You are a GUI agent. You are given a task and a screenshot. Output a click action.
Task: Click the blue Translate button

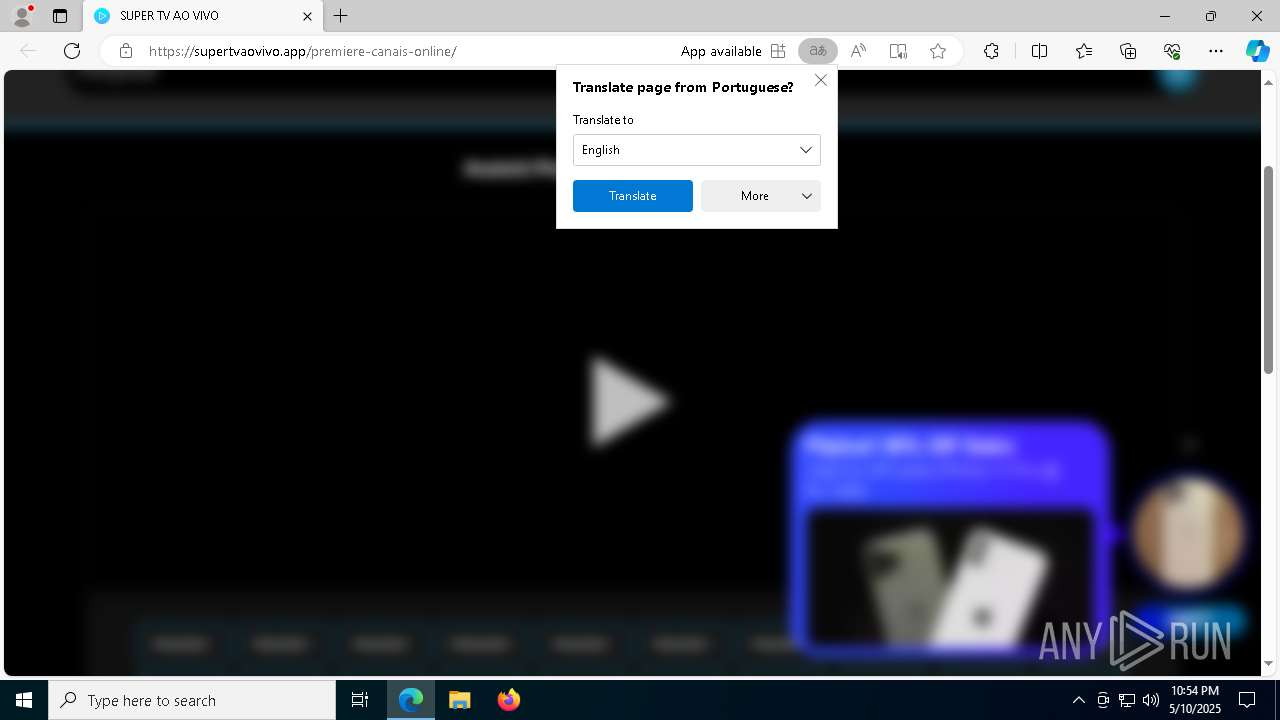633,196
